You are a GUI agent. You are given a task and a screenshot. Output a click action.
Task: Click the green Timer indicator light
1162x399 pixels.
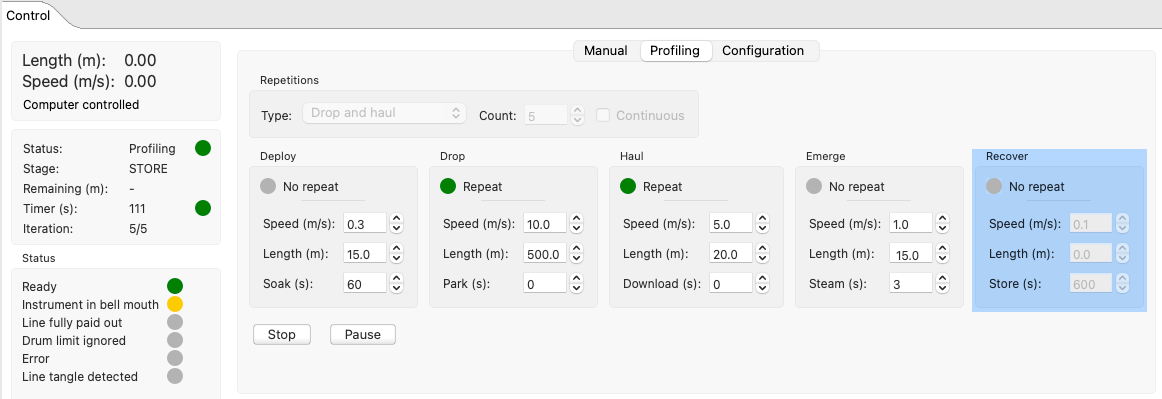click(x=202, y=208)
